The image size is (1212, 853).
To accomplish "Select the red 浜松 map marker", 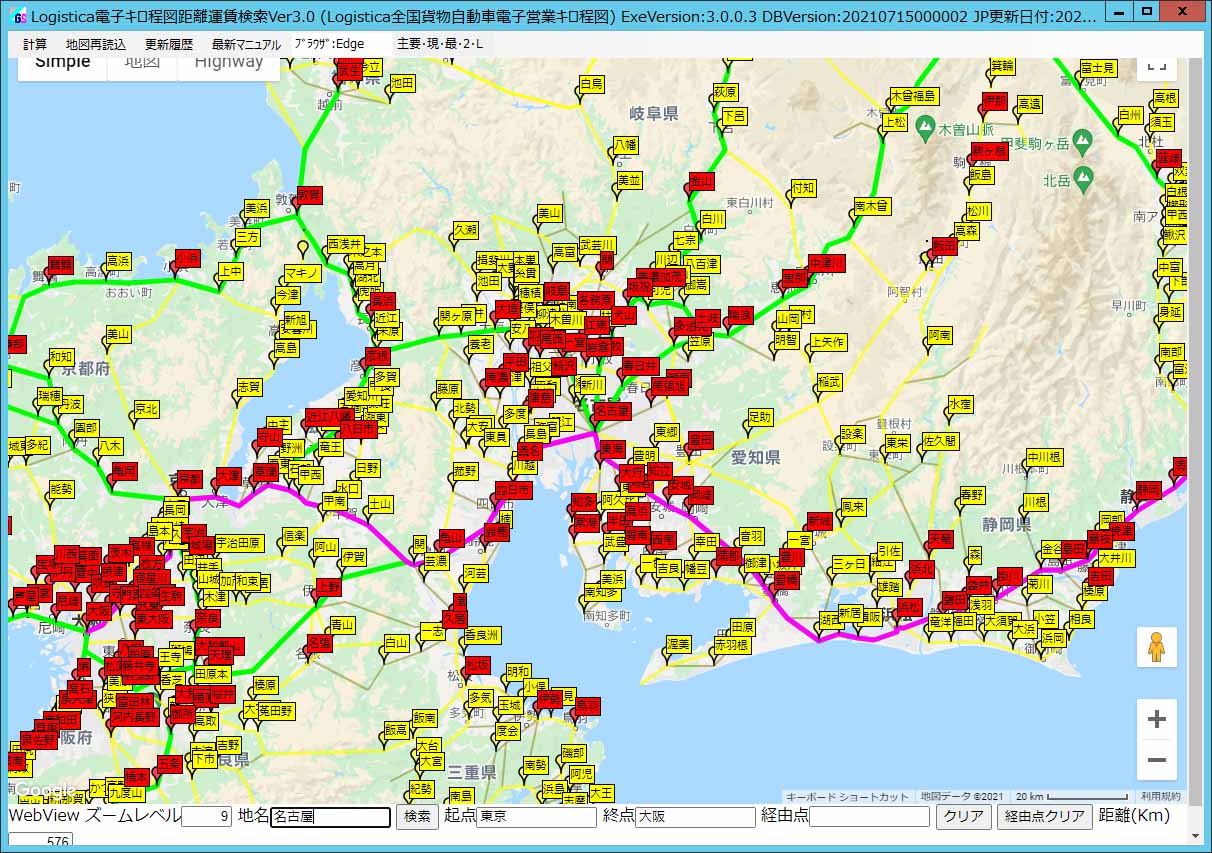I will pyautogui.click(x=908, y=607).
